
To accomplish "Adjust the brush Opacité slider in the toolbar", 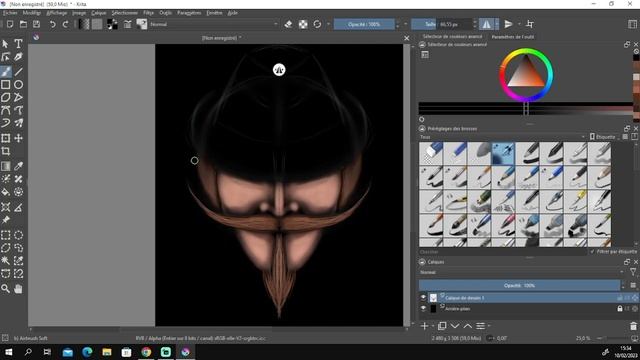I will (x=364, y=24).
